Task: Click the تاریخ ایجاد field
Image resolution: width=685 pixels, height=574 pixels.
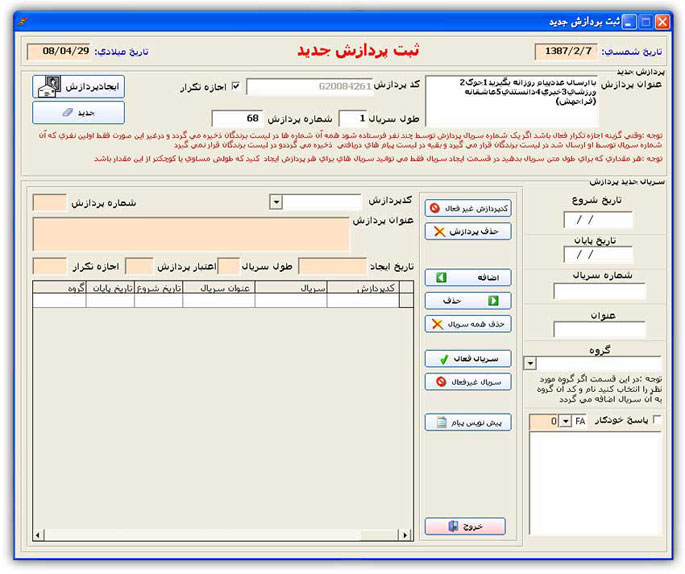Action: click(x=332, y=266)
